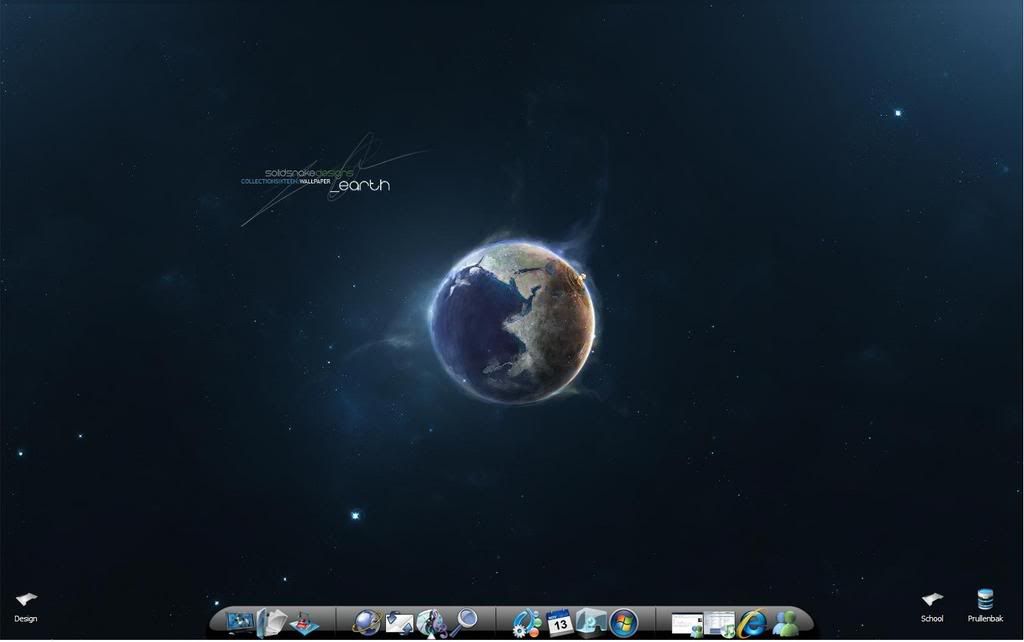The height and width of the screenshot is (642, 1024).
Task: Click the magnifying glass search dock icon
Action: [x=463, y=622]
